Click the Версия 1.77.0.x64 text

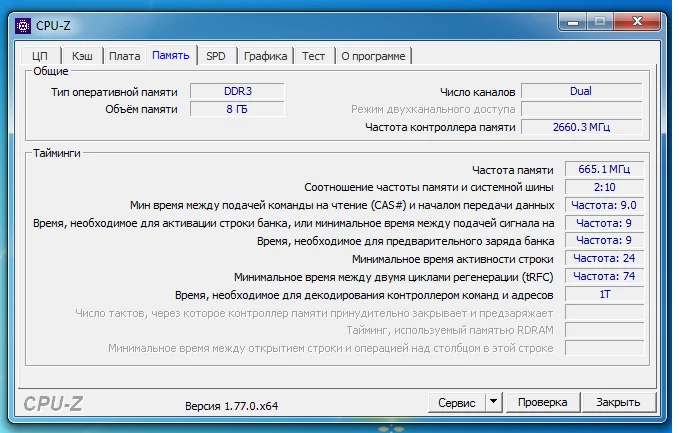231,406
